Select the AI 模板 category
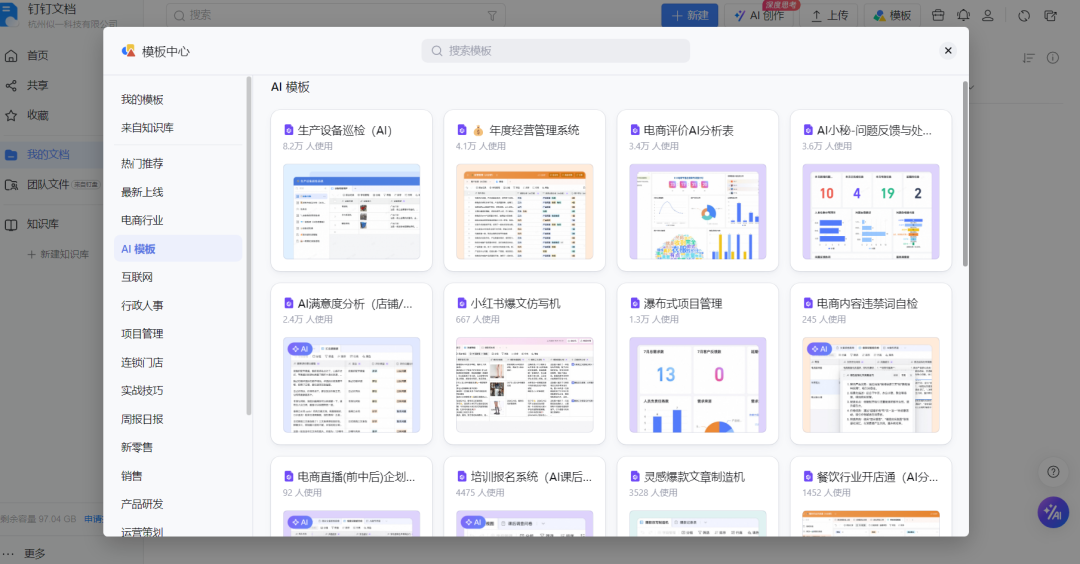Image resolution: width=1080 pixels, height=564 pixels. click(x=178, y=249)
